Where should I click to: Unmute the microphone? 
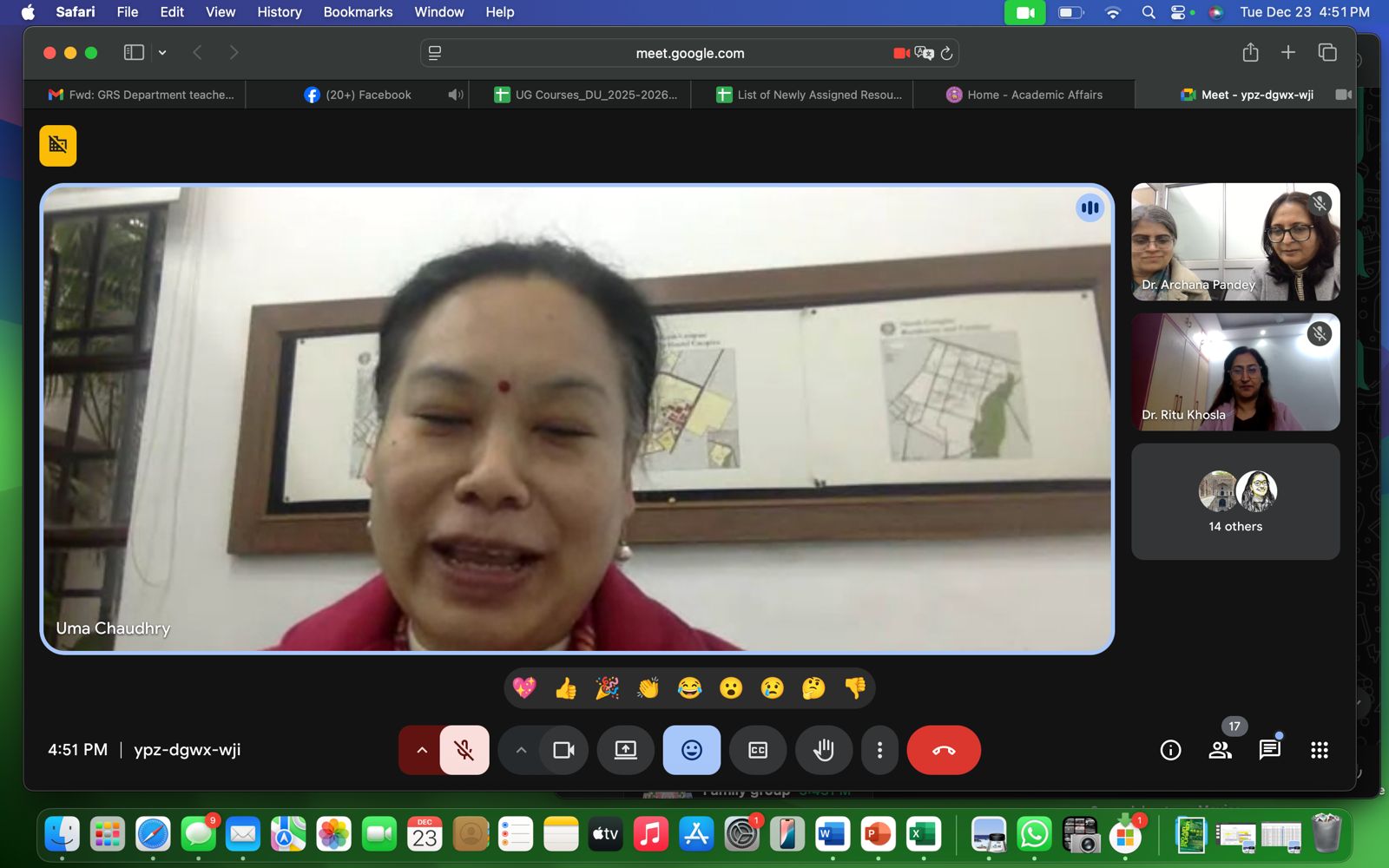[464, 750]
